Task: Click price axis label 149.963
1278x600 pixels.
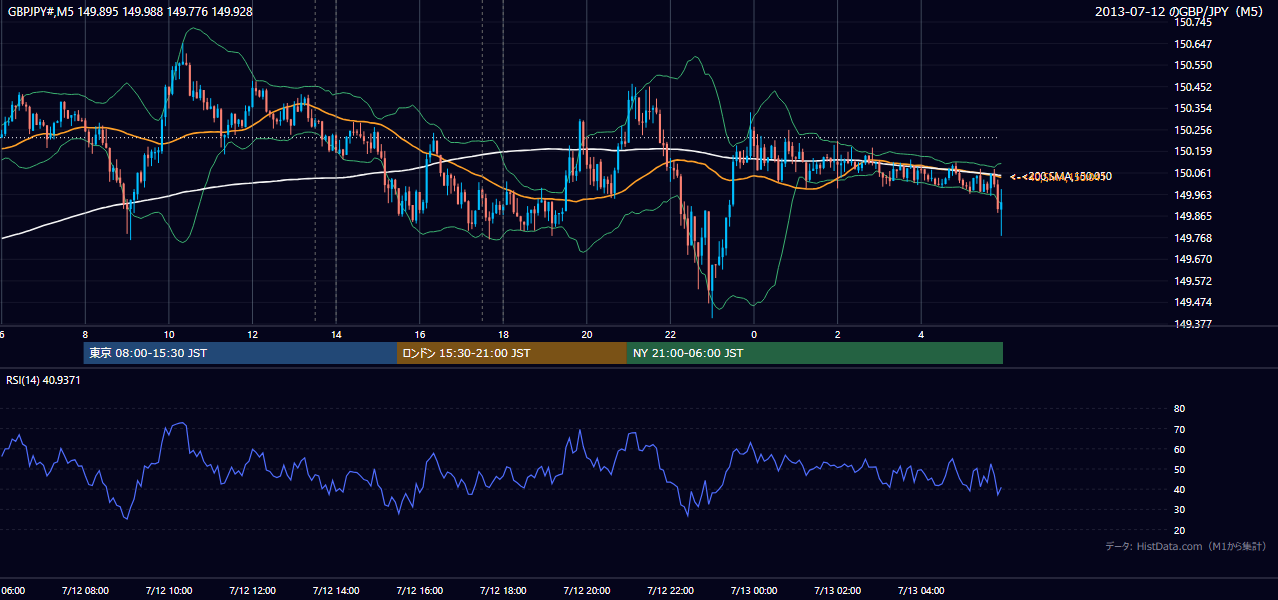Action: 1194,195
